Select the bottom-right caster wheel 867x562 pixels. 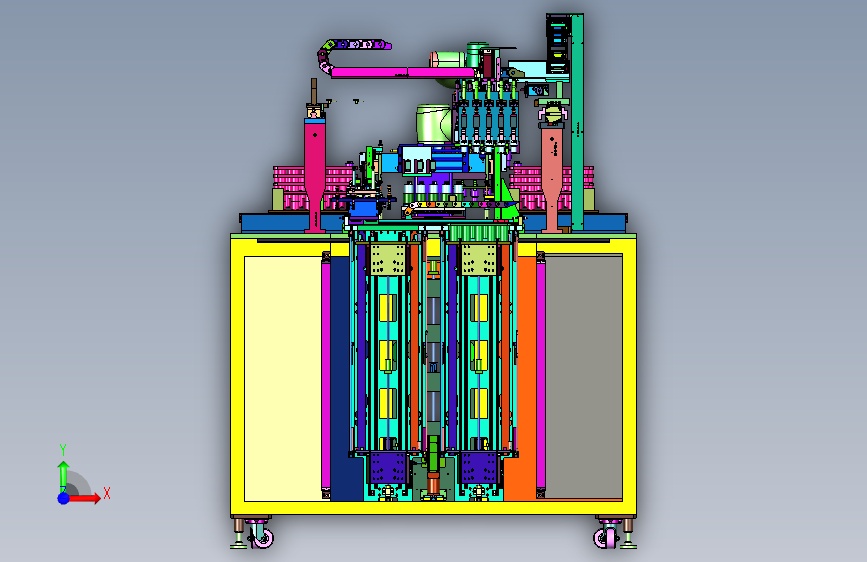606,536
